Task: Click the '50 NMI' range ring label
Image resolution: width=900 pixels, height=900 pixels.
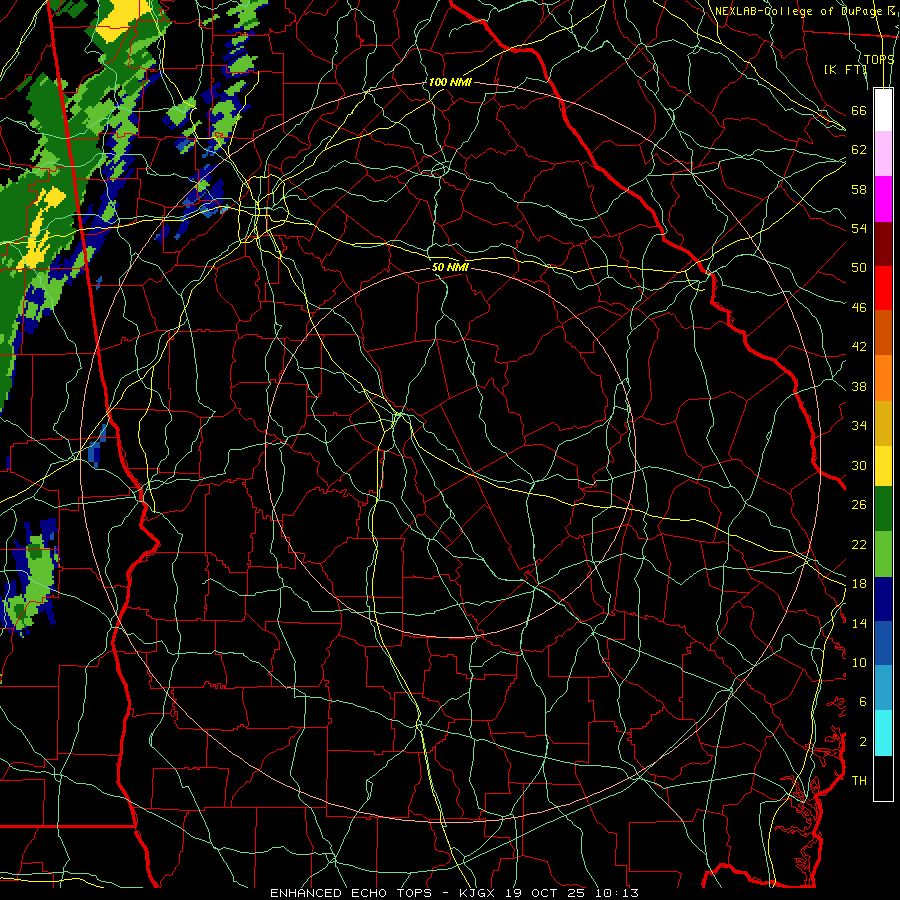Action: point(450,267)
